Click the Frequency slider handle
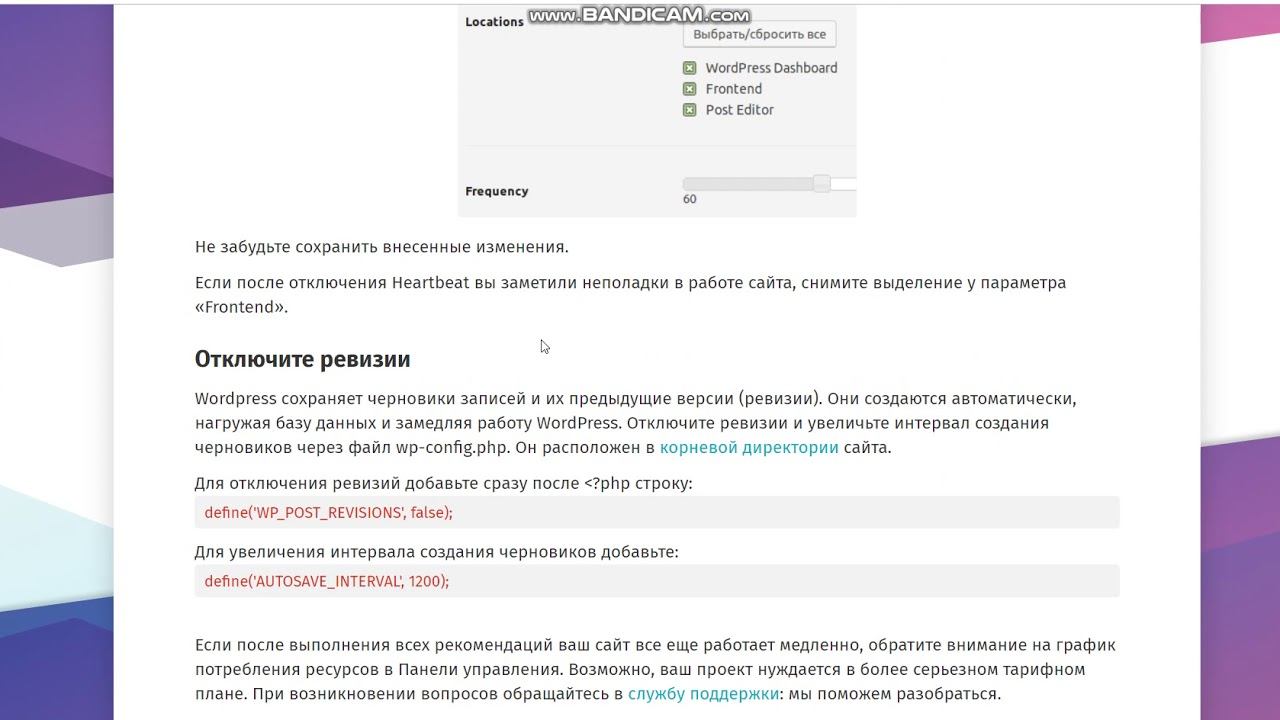 coord(821,183)
